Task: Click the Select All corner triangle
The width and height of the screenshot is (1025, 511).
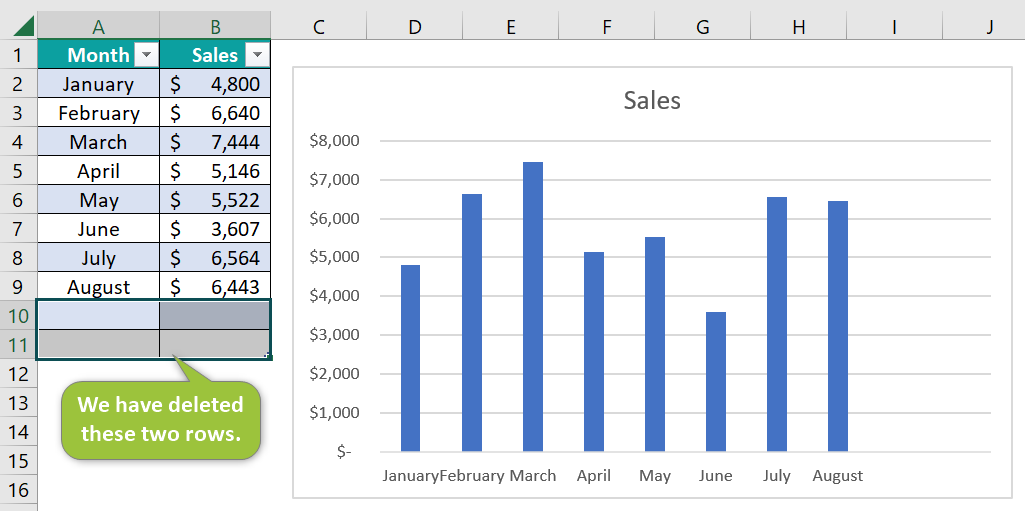Action: tap(24, 27)
